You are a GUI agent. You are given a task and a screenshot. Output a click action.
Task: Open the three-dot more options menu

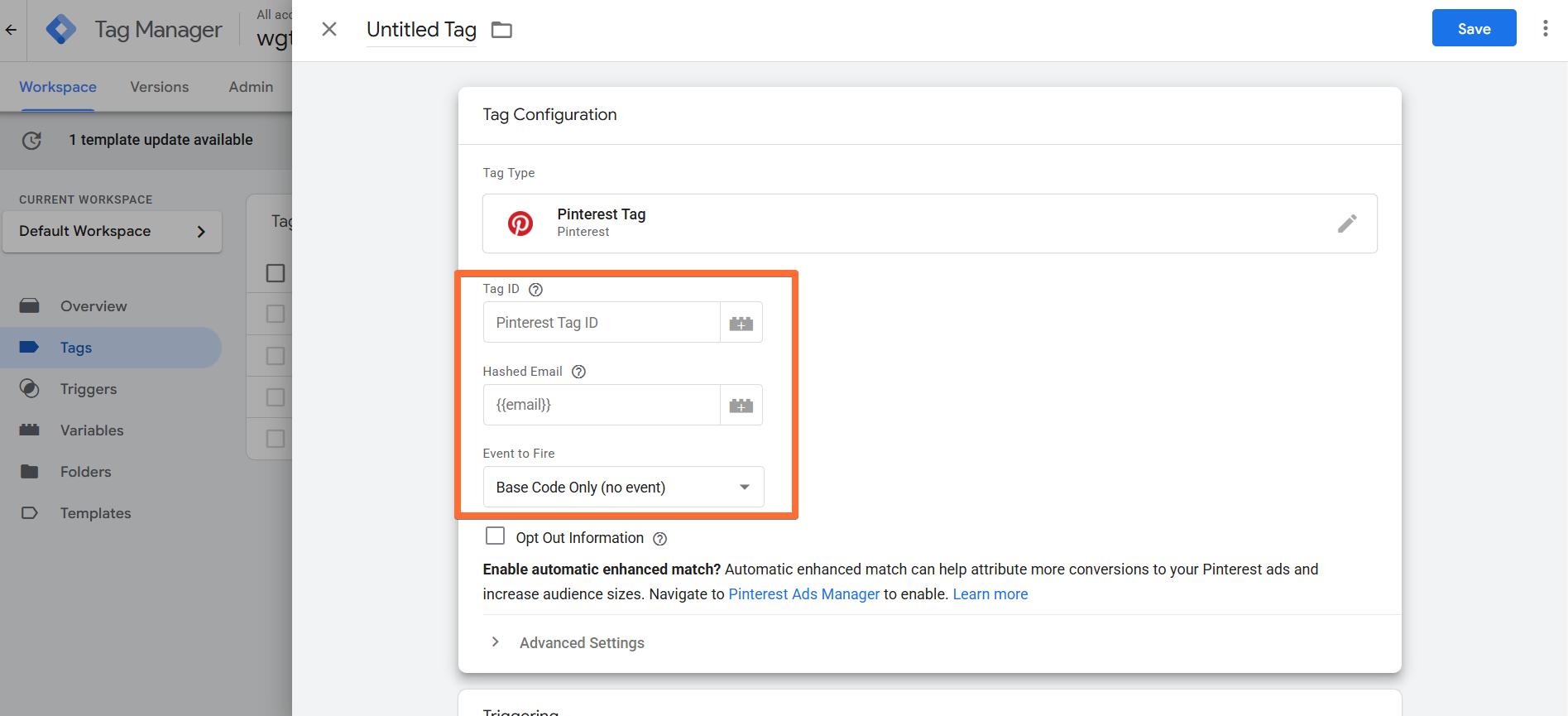[1545, 29]
